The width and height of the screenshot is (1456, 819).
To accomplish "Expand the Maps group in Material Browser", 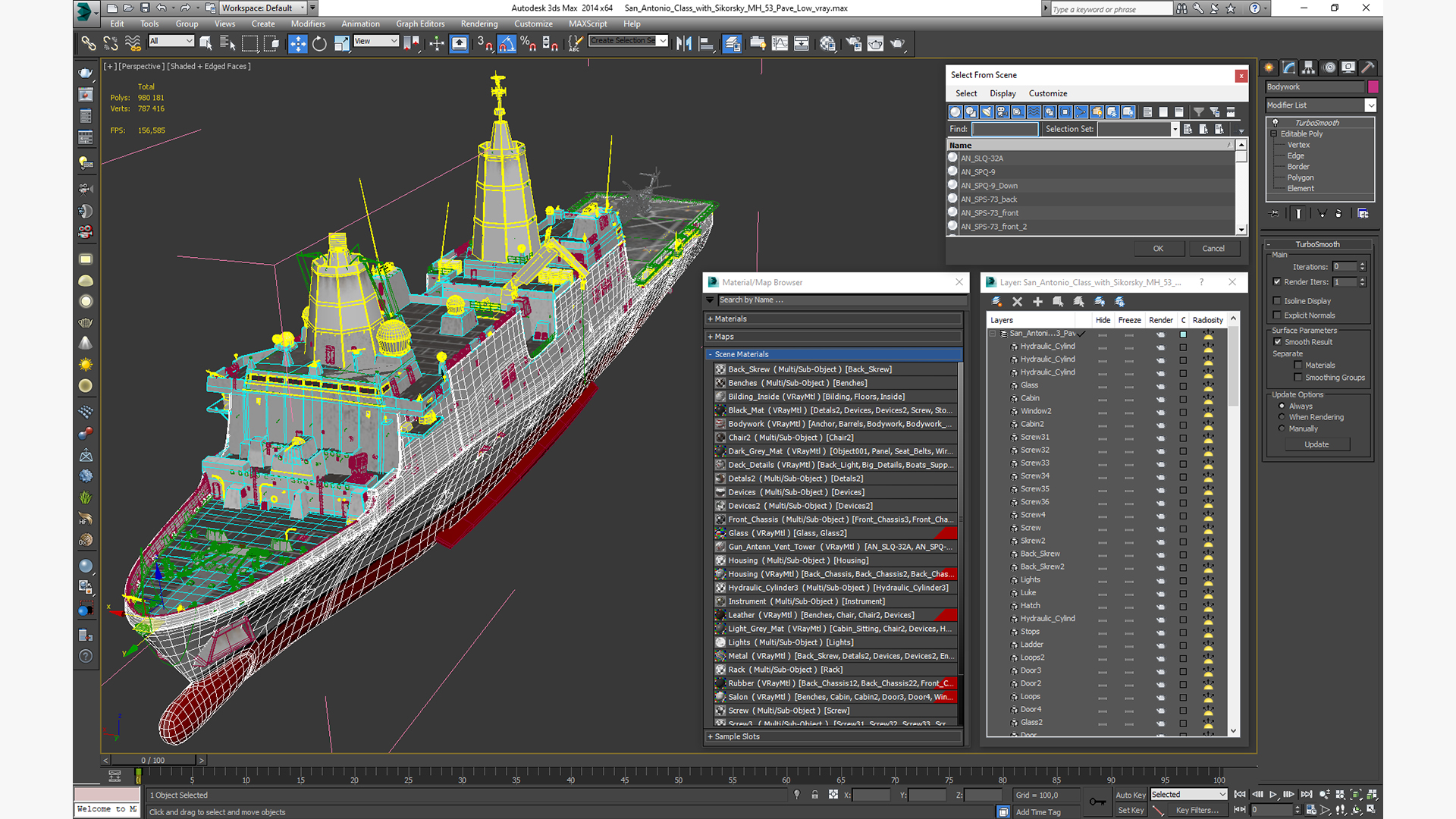I will [x=834, y=337].
